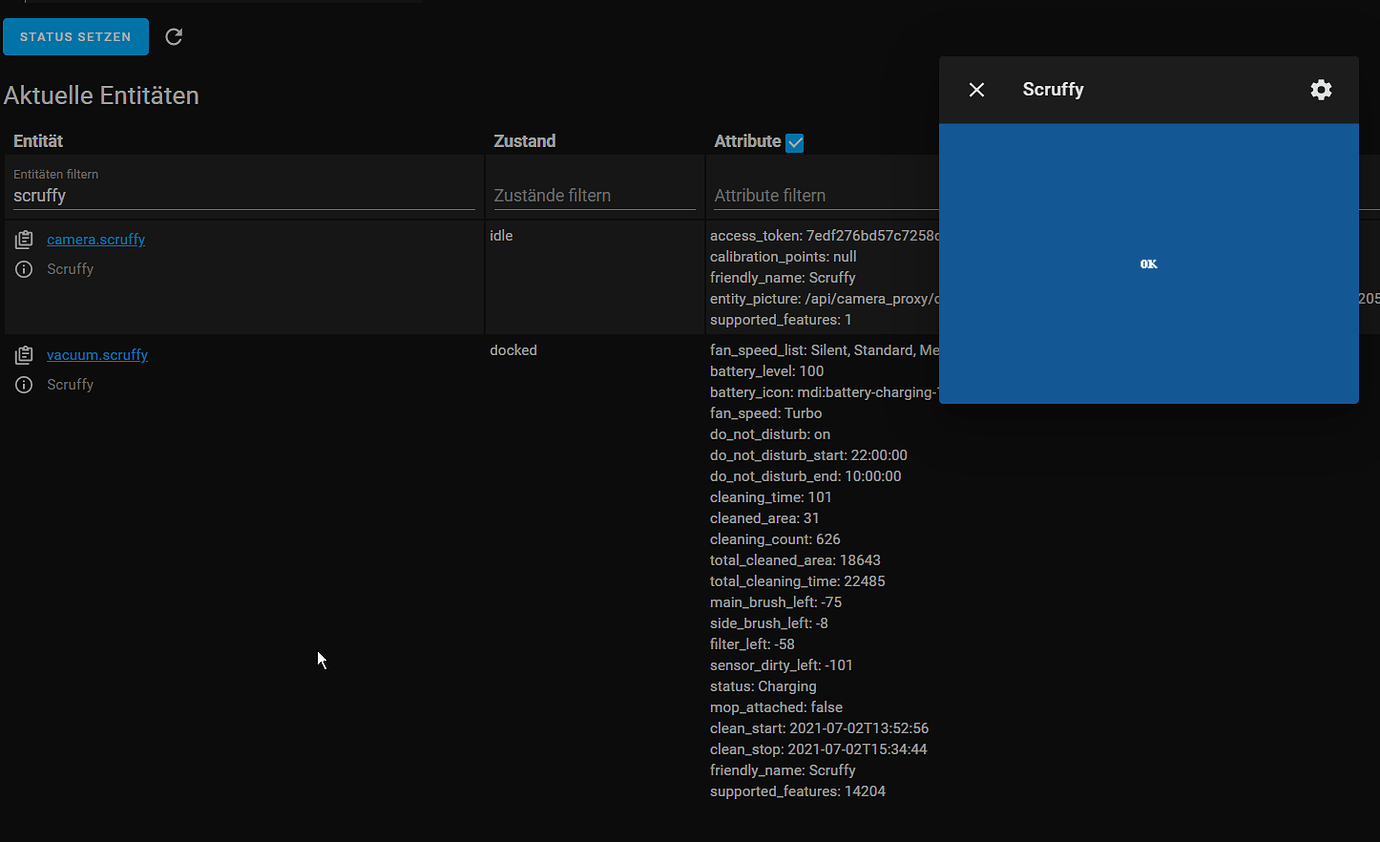This screenshot has width=1380, height=842.
Task: Click the OK text in the camera feed
Action: pos(1148,263)
